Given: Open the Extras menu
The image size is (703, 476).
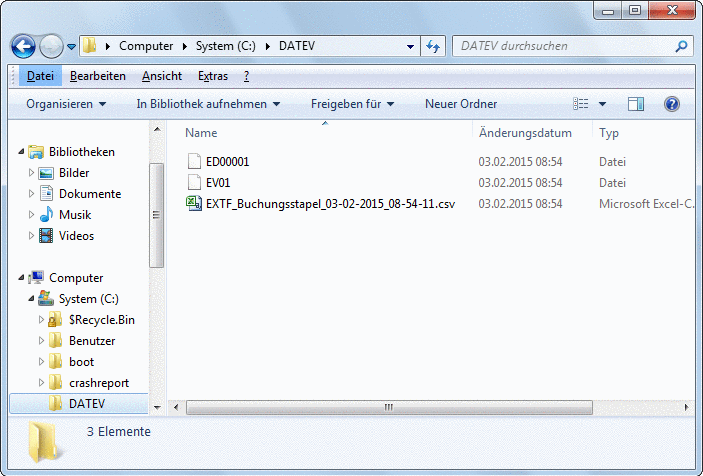Looking at the screenshot, I should click(213, 76).
